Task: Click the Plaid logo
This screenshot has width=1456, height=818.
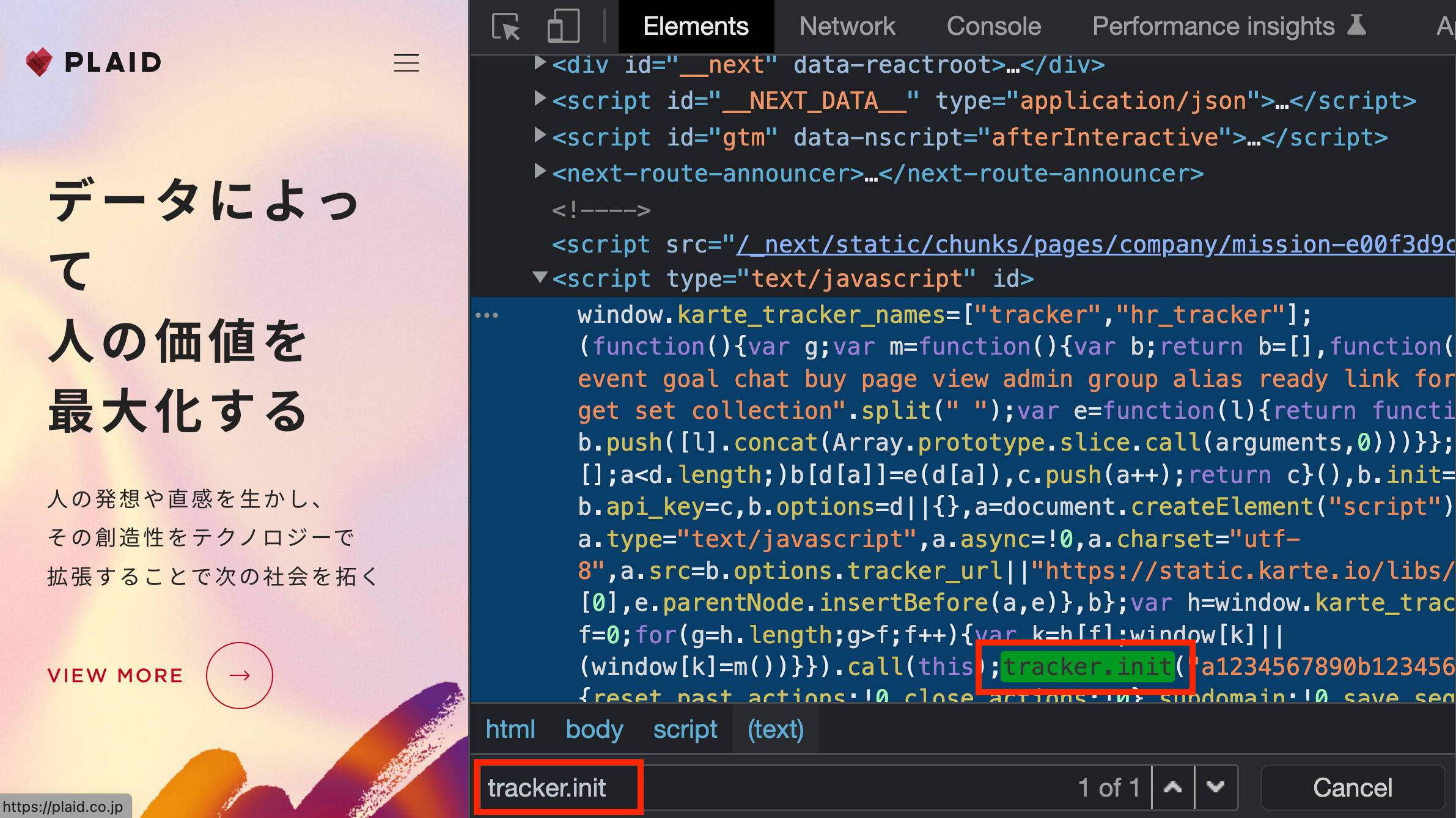Action: (94, 62)
